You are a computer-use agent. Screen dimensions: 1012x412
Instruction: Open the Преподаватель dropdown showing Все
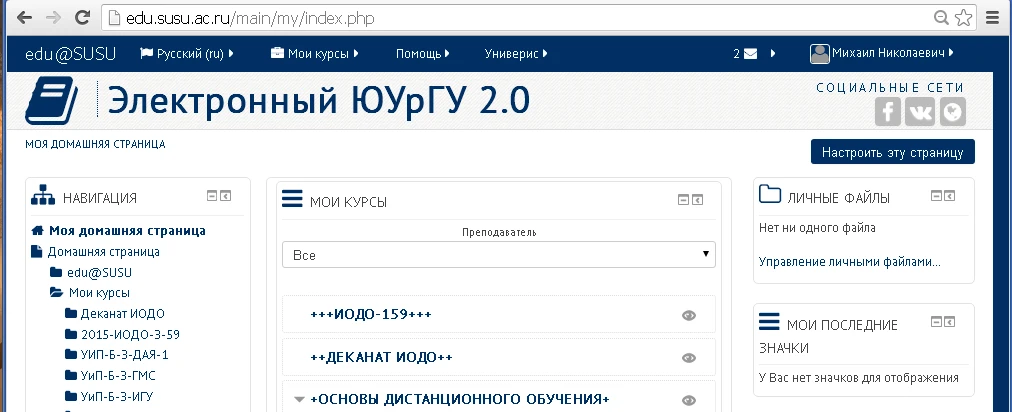[499, 254]
